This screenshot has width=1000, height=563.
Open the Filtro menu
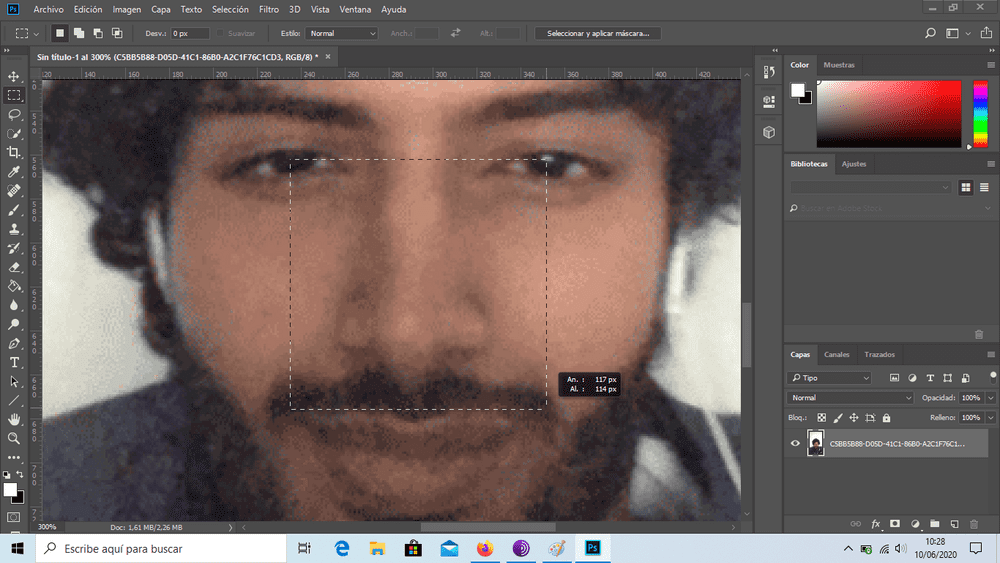pos(268,10)
